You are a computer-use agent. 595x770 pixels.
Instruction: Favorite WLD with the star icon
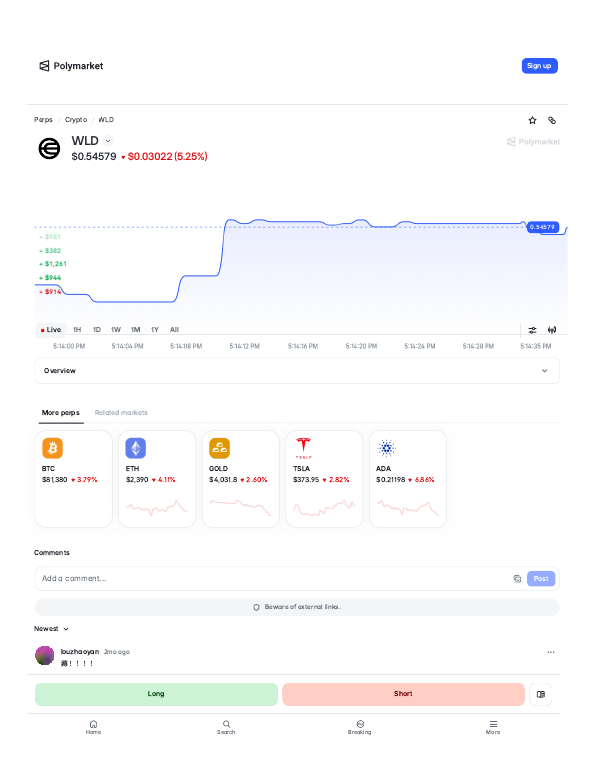tap(532, 120)
